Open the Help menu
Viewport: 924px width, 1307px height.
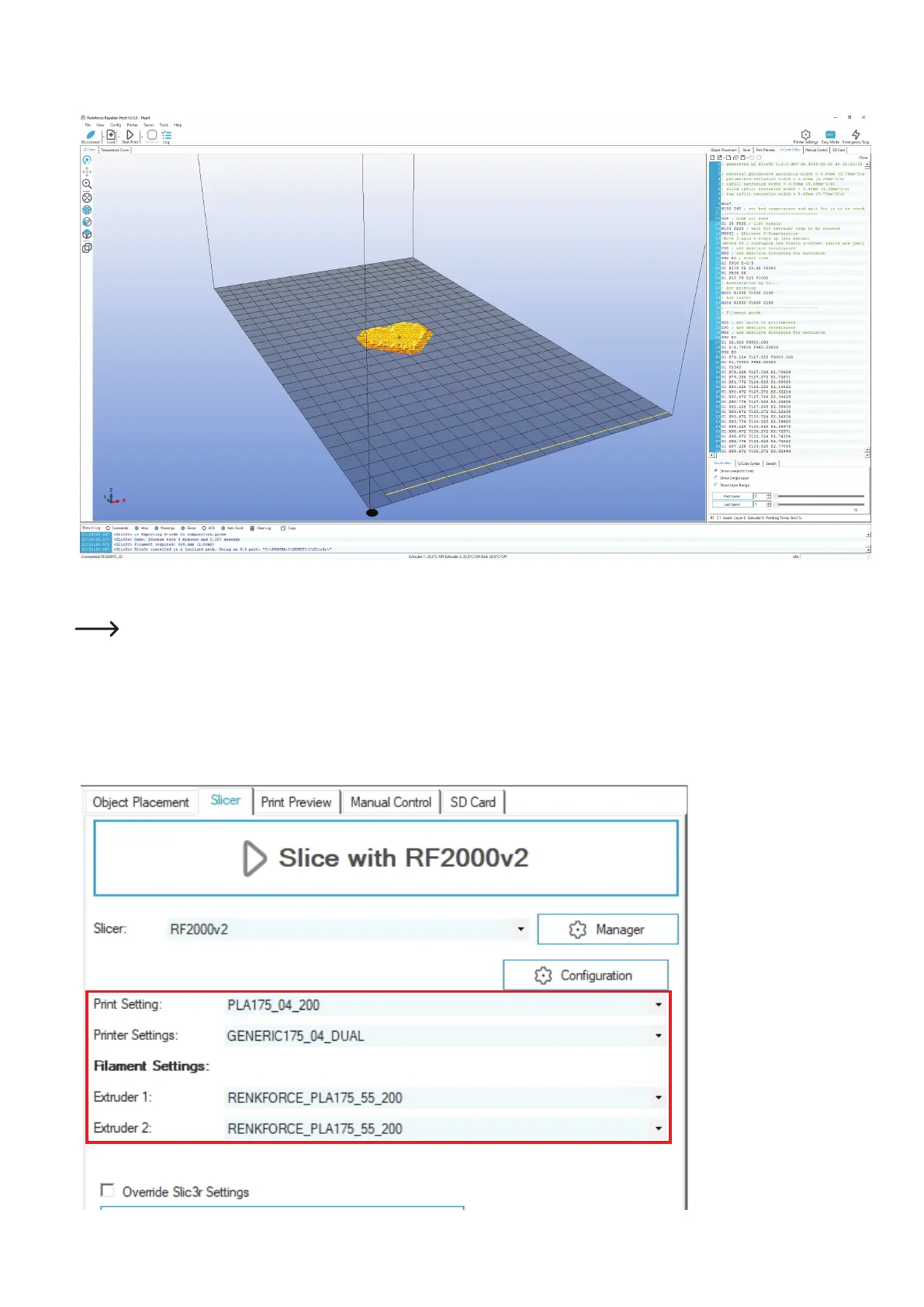178,125
